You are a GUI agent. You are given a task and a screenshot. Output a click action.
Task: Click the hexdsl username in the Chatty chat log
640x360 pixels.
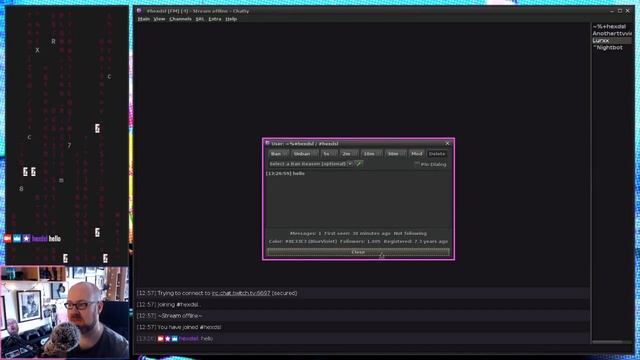tap(189, 338)
